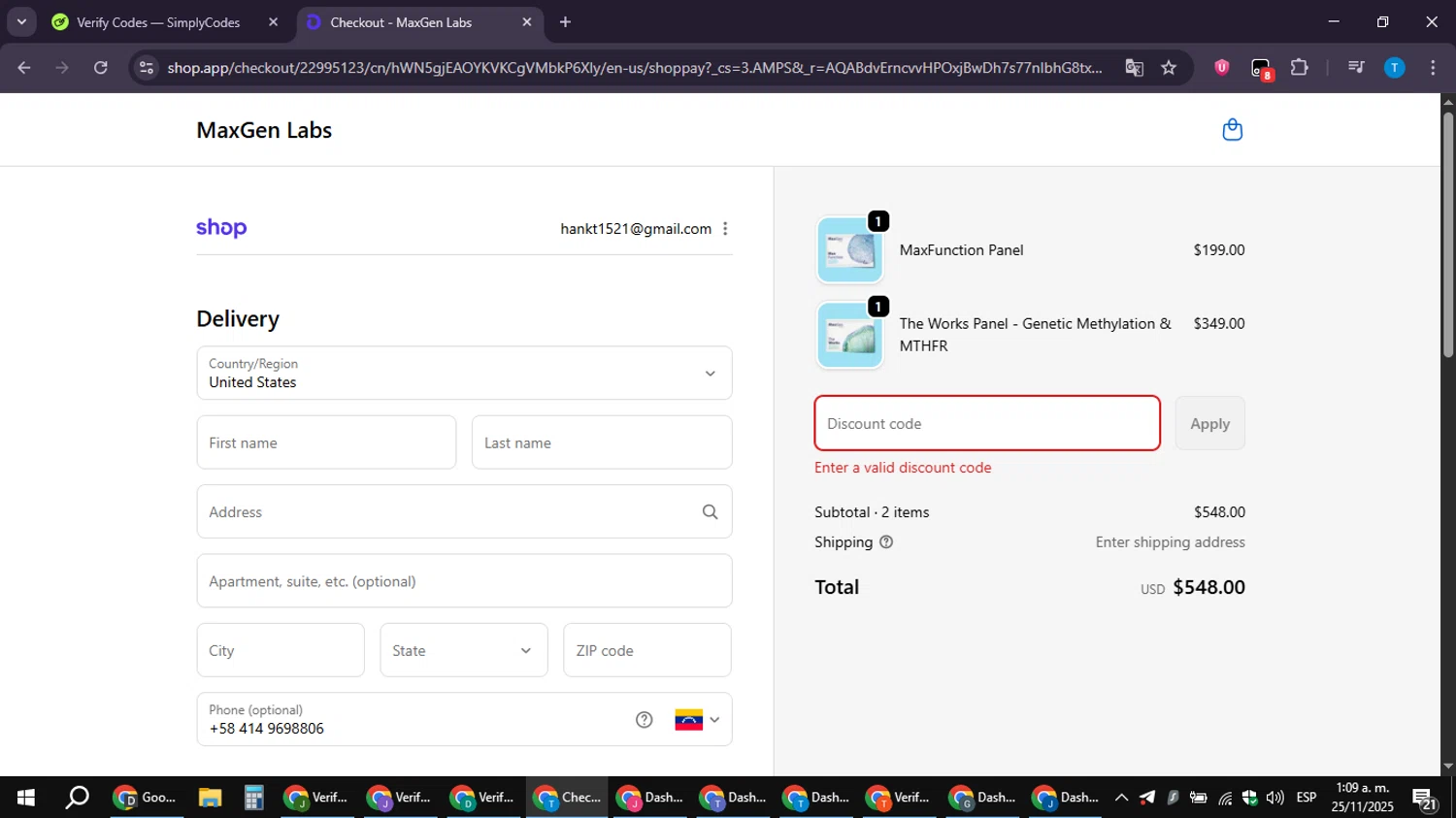Click the Last name field
Screen dimensions: 1456x818
pos(602,442)
